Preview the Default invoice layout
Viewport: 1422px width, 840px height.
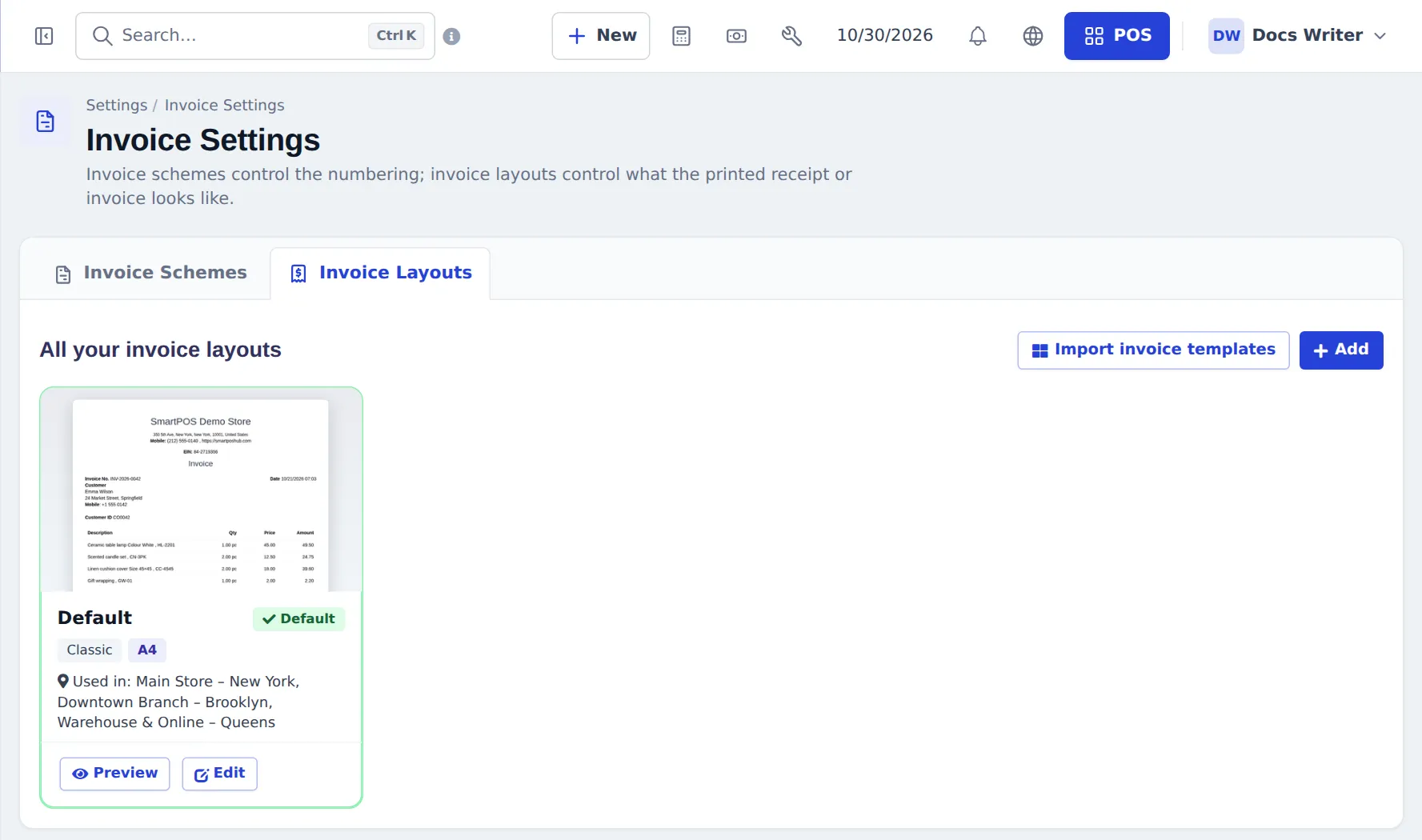(115, 774)
